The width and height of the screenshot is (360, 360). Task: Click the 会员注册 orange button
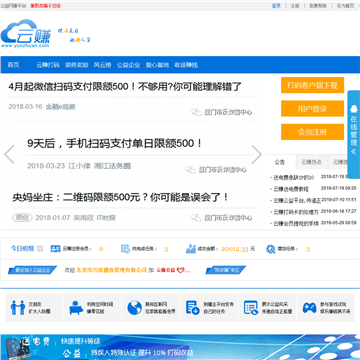(x=312, y=132)
